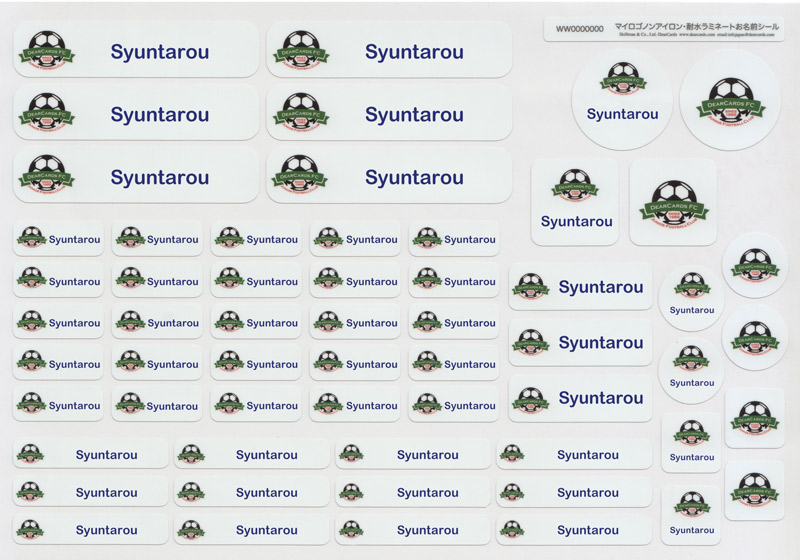The width and height of the screenshot is (800, 560).
Task: Click the logo on the square Syuntarou sticker
Action: (575, 185)
